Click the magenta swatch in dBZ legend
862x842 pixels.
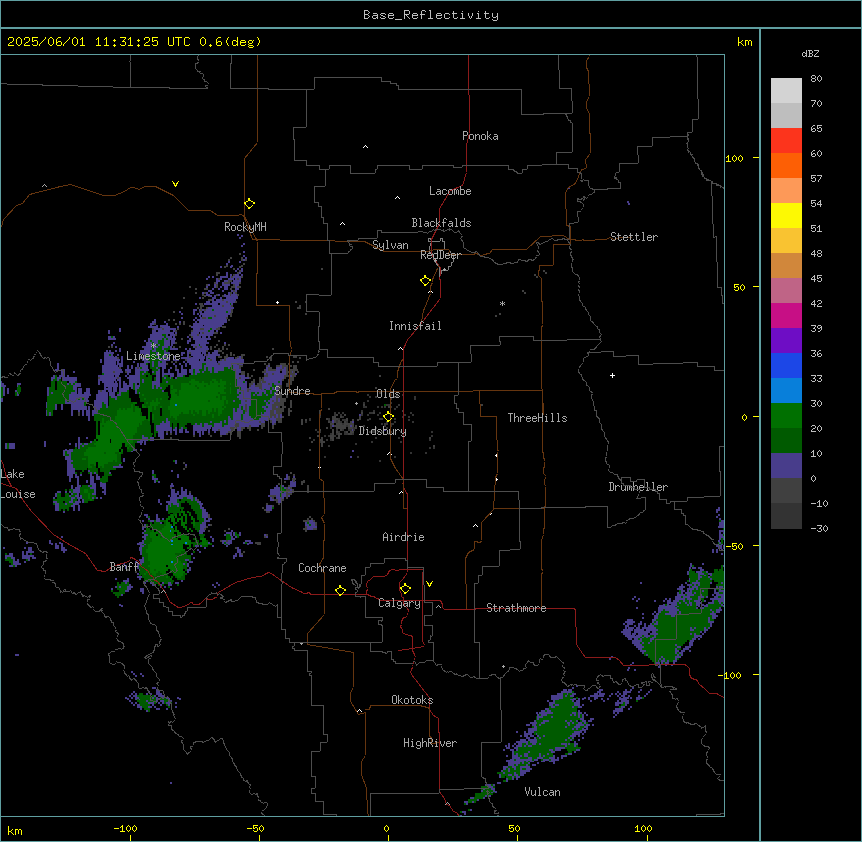click(x=786, y=315)
